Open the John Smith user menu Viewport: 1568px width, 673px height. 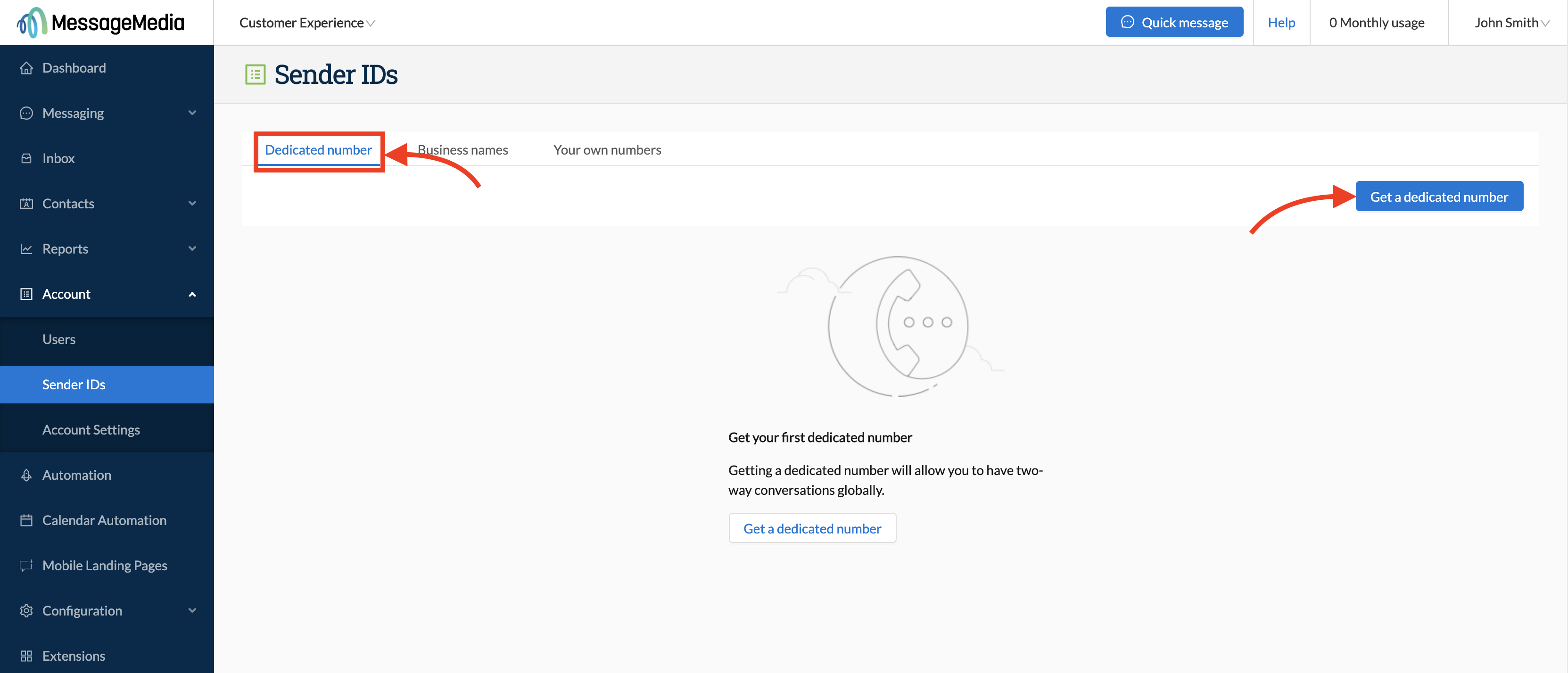pyautogui.click(x=1511, y=23)
